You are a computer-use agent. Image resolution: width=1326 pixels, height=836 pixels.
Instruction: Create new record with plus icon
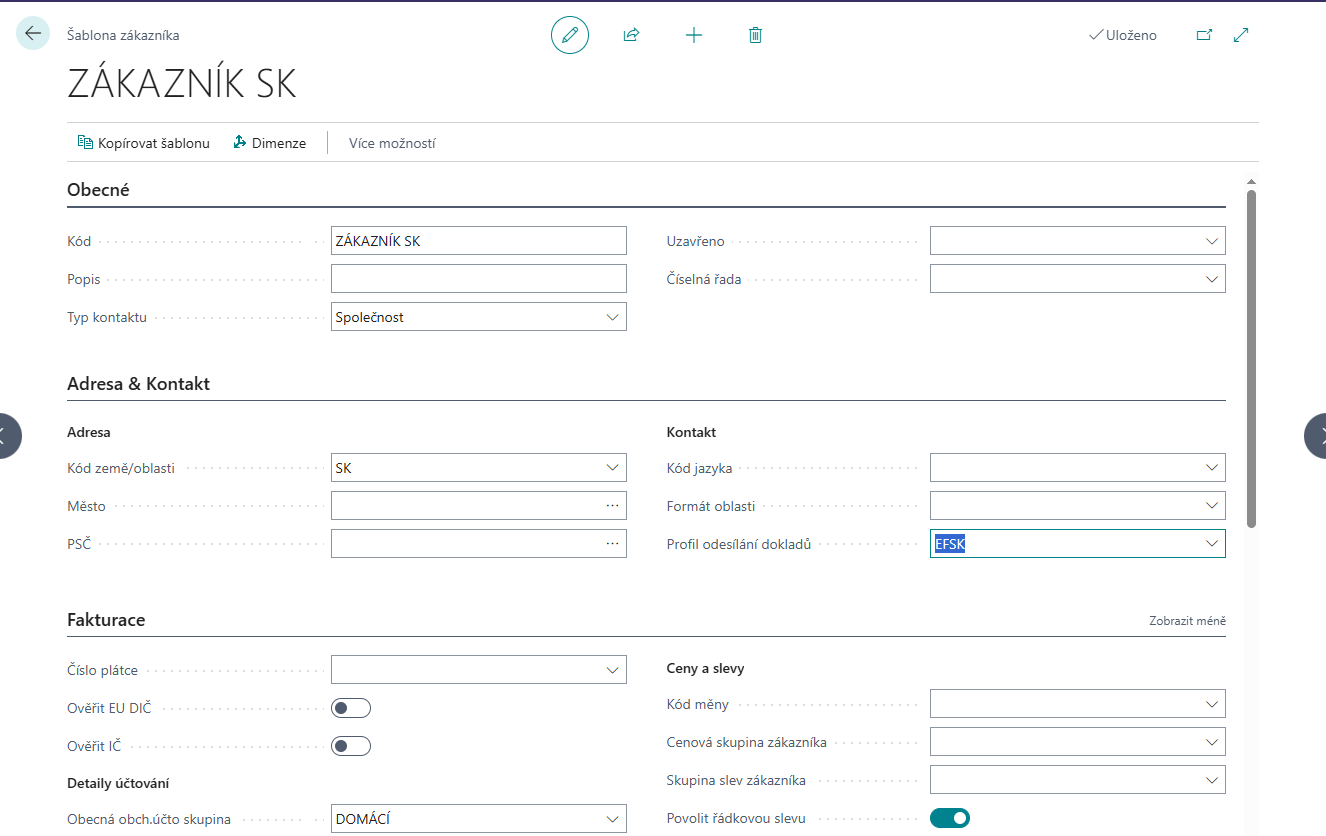[694, 35]
